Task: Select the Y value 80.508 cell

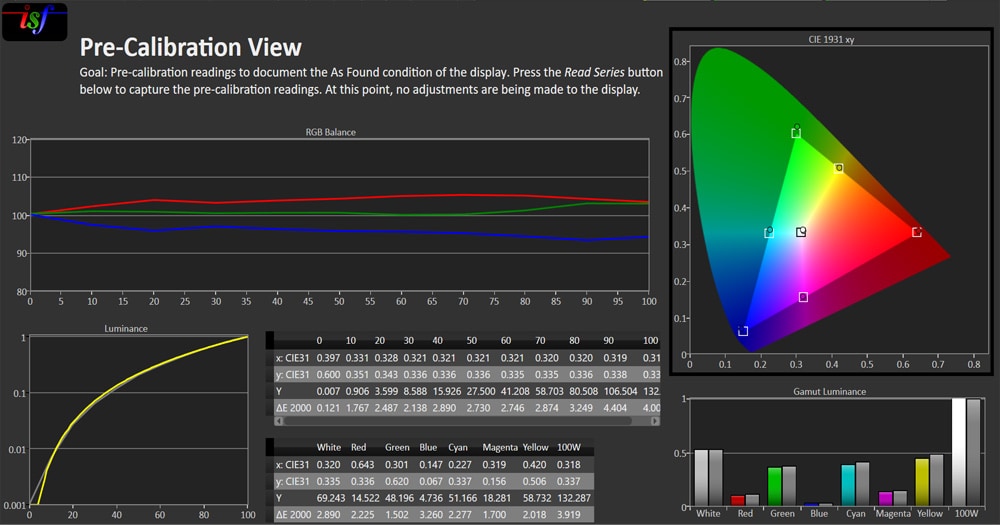Action: pos(583,391)
